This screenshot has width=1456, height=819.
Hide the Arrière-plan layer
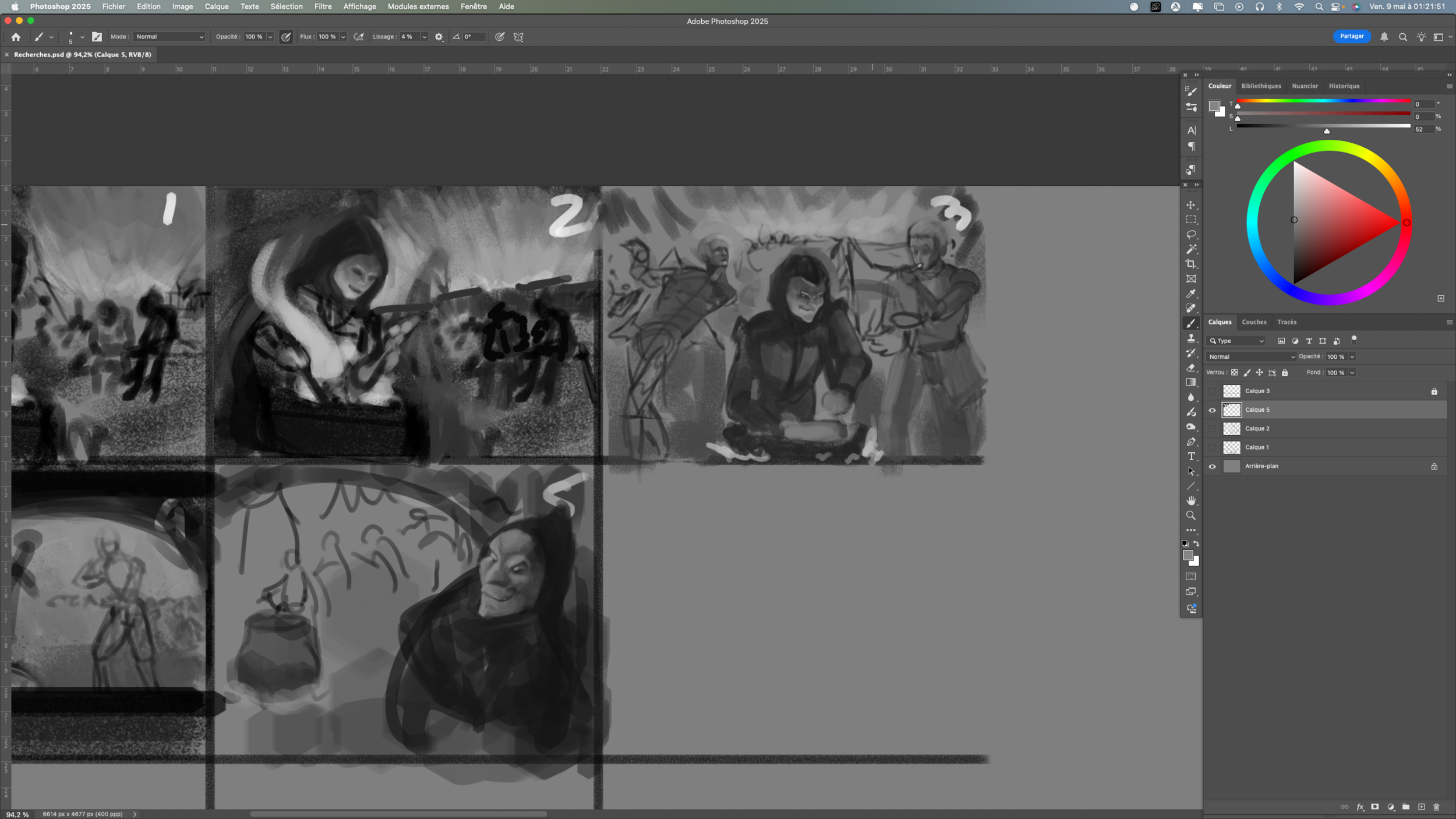tap(1212, 467)
